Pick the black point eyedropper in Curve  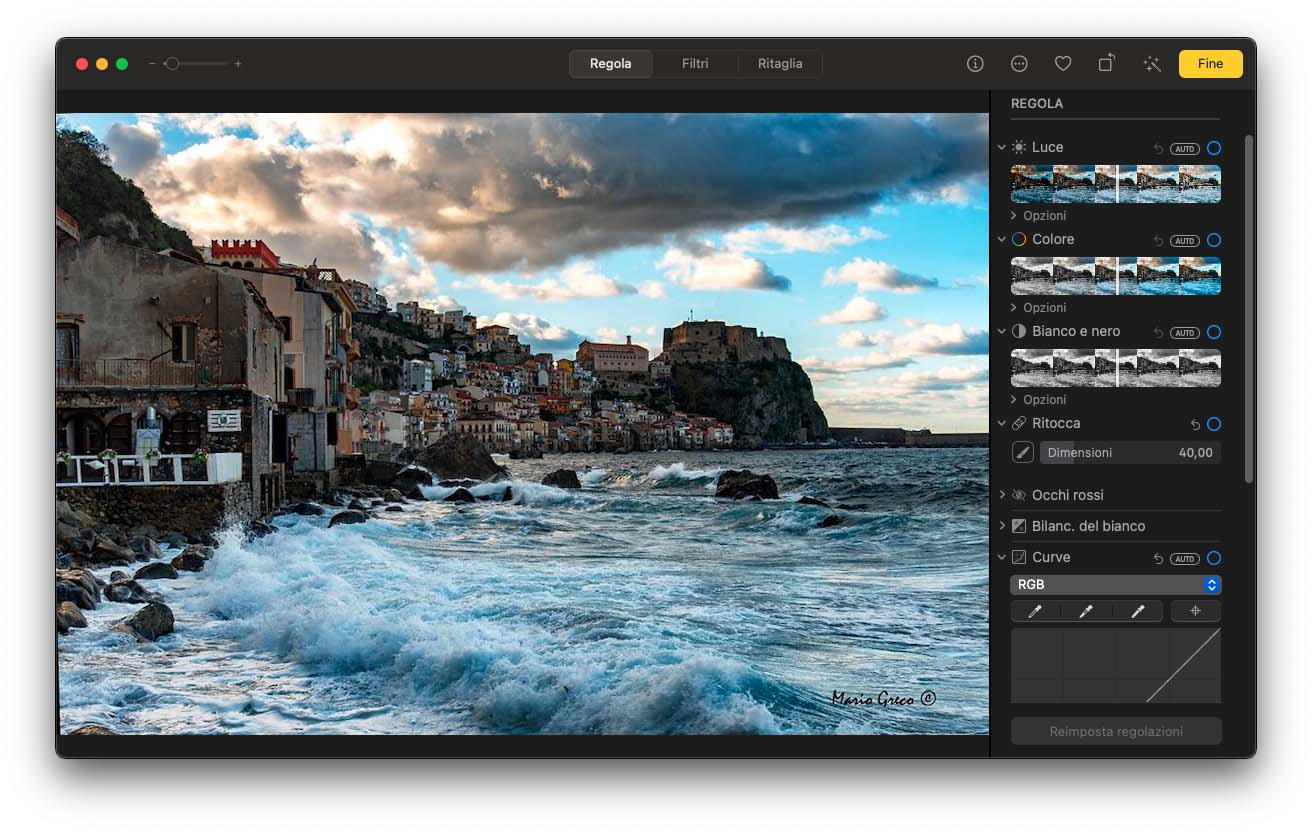1035,612
